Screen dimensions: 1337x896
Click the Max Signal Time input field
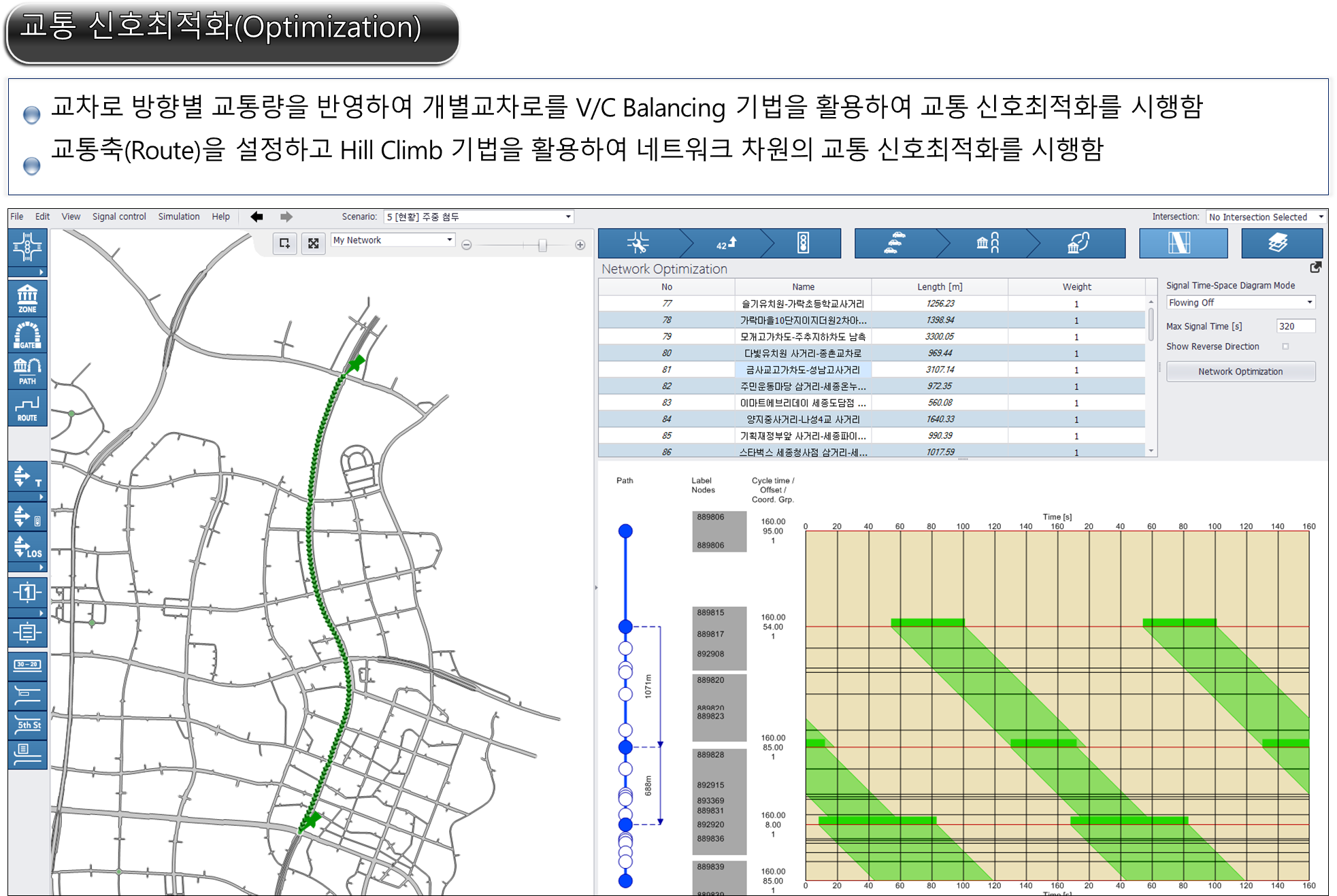1295,326
